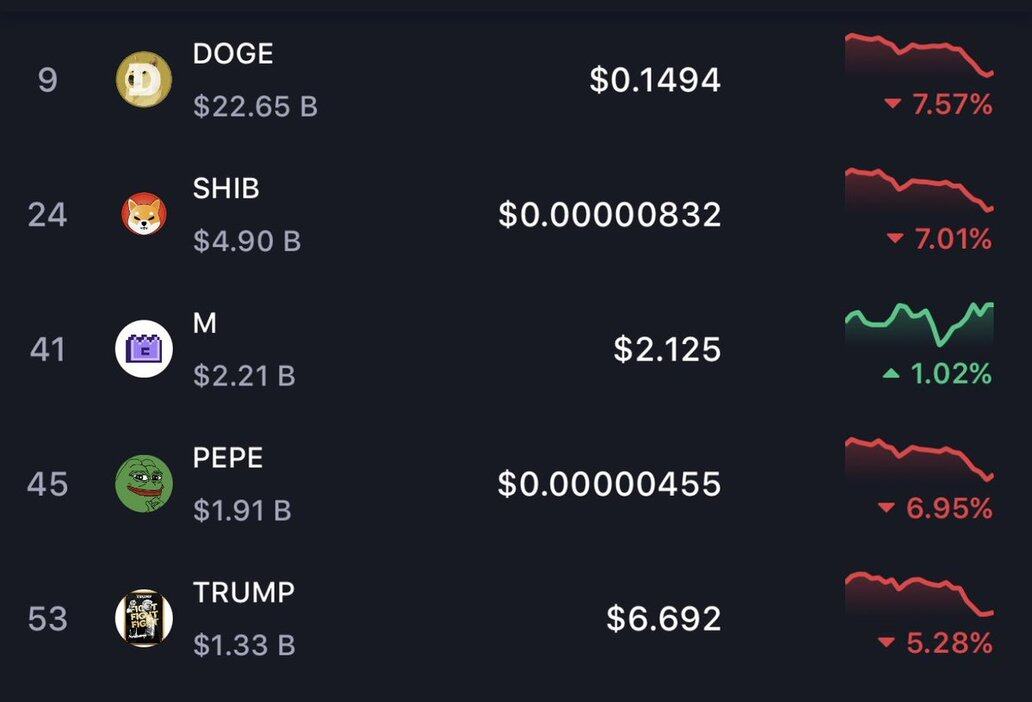Click the purple M token logo
Image resolution: width=1032 pixels, height=702 pixels.
pos(144,349)
